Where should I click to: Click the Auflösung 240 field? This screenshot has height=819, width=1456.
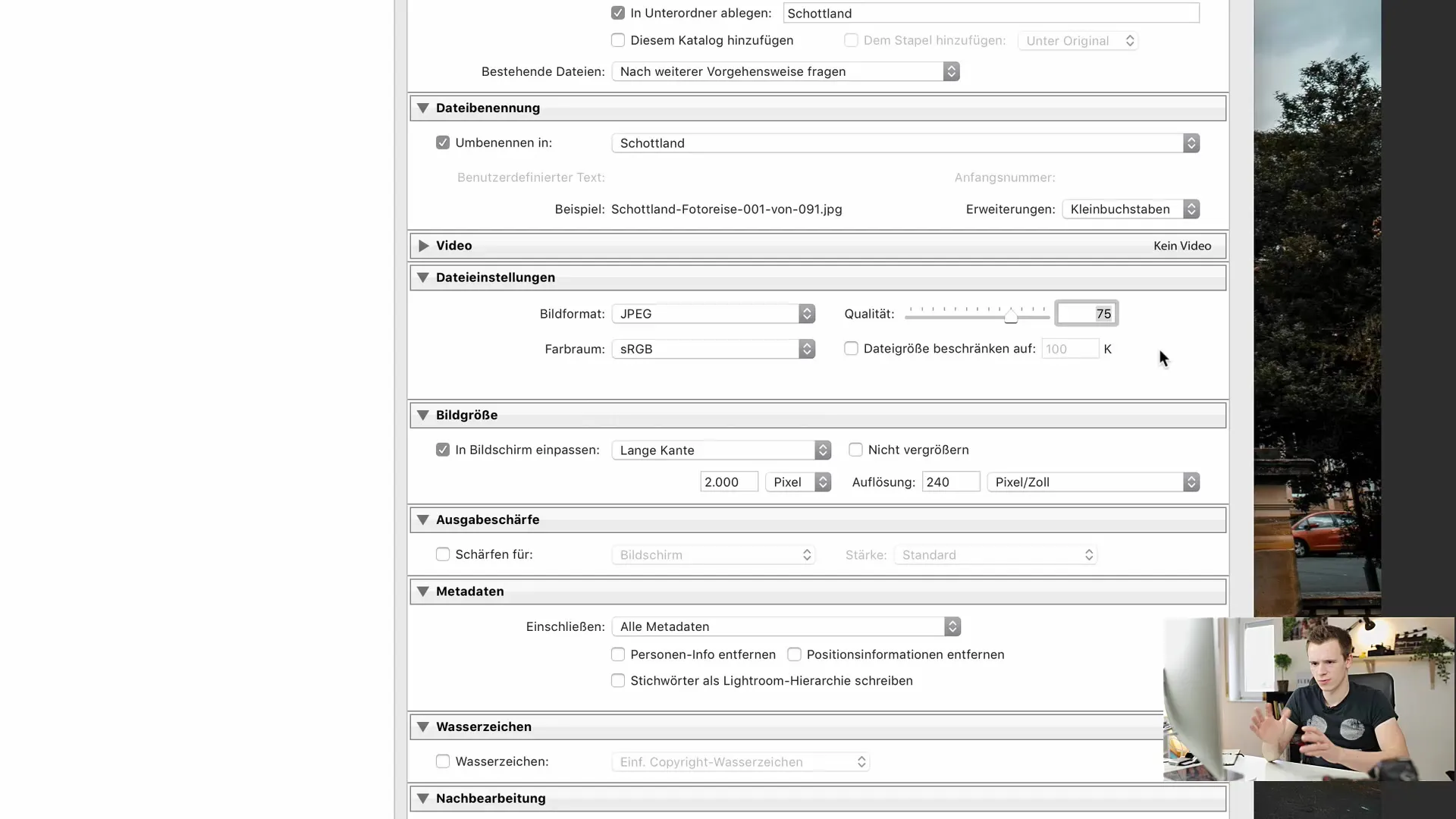coord(951,482)
